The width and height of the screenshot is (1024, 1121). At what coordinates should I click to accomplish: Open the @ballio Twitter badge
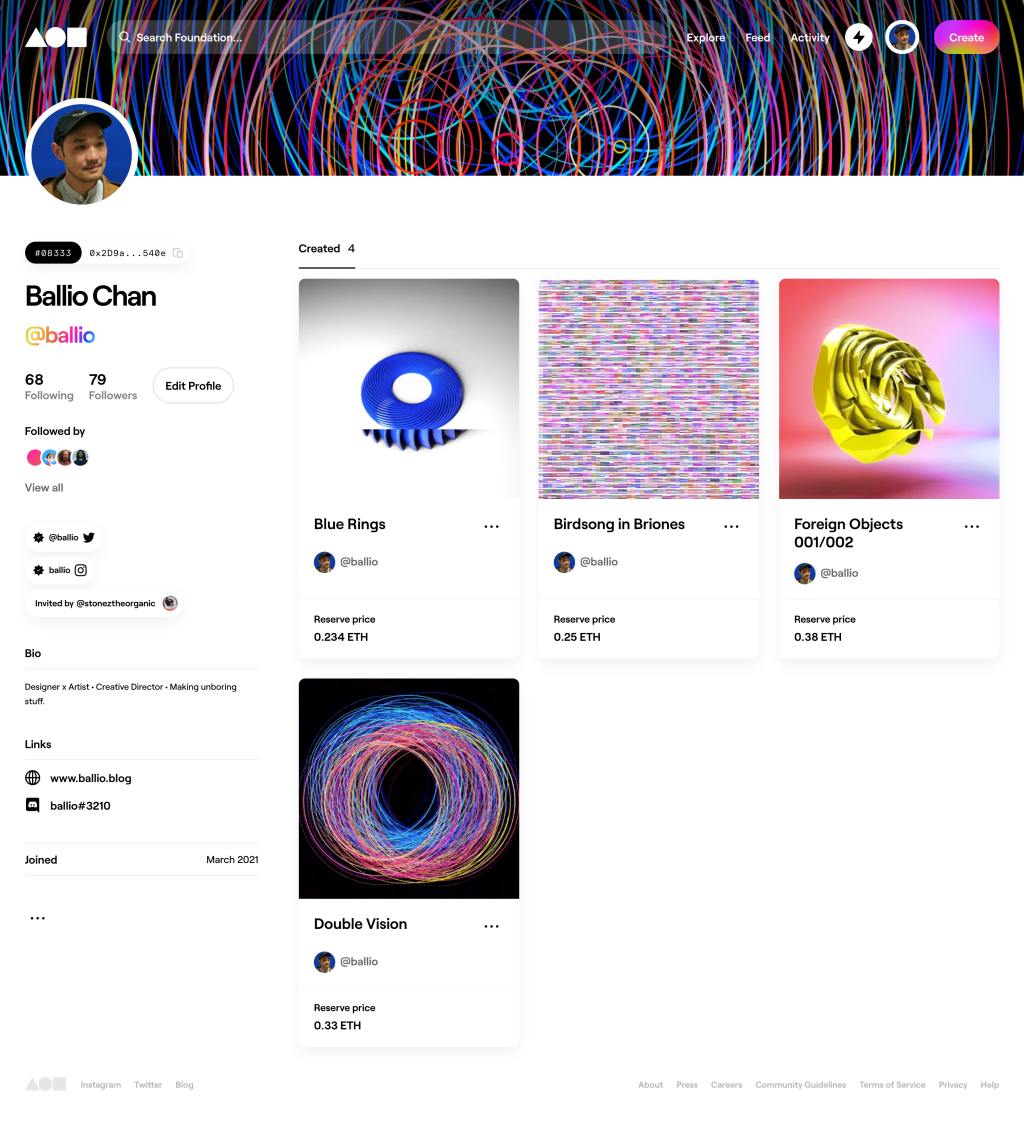click(x=64, y=538)
